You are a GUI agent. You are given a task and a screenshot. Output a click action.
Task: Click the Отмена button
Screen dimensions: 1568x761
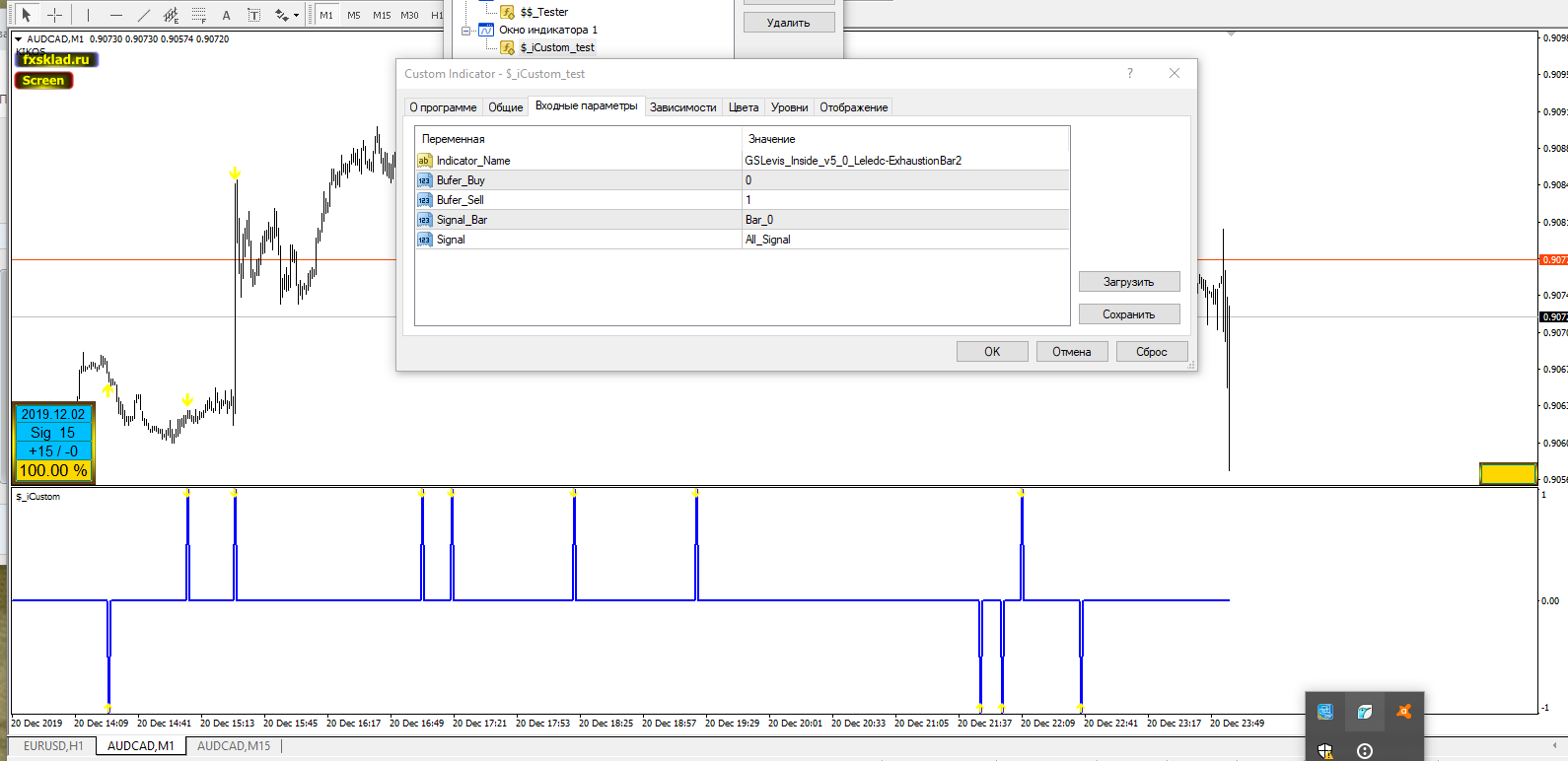click(x=1072, y=352)
